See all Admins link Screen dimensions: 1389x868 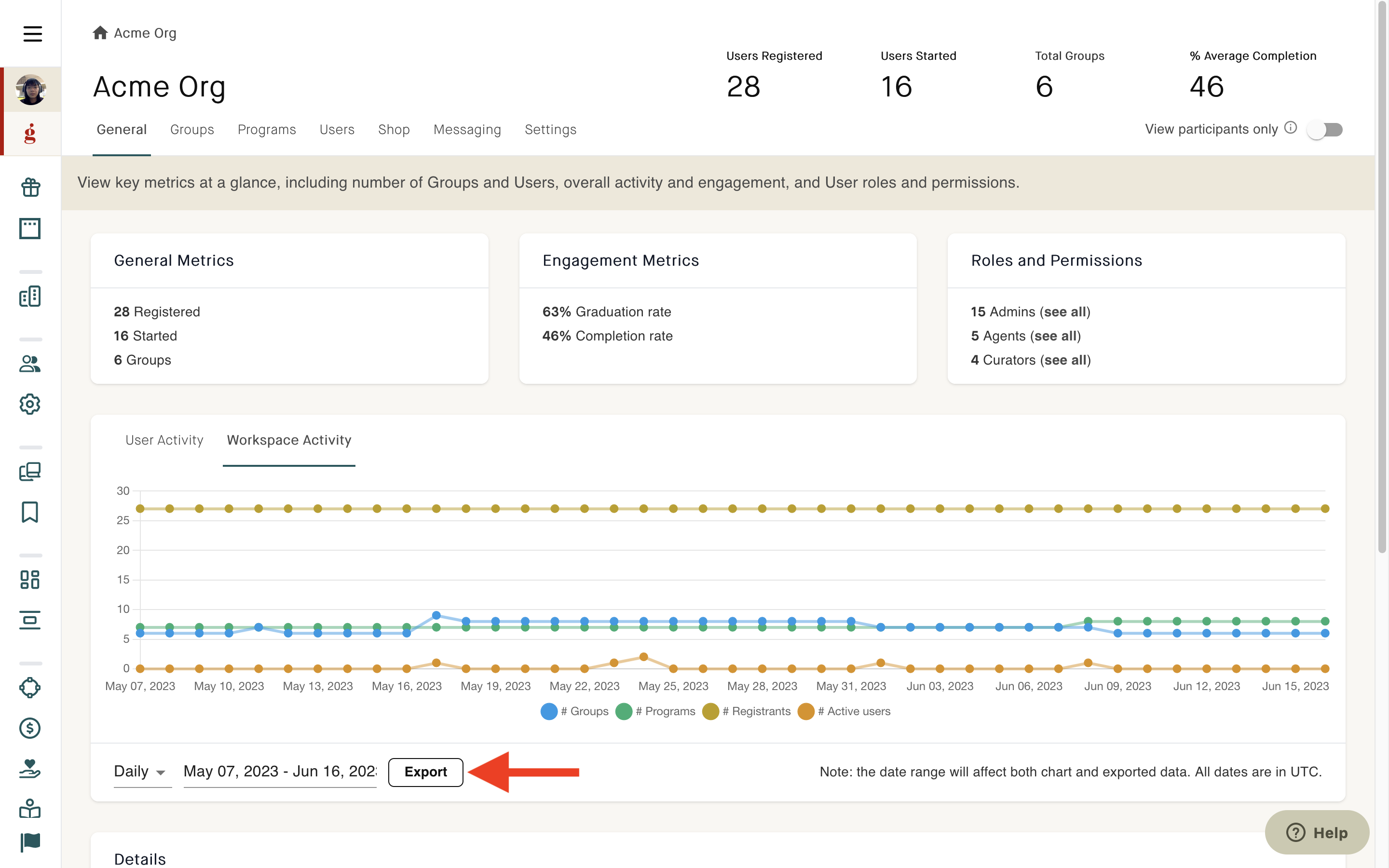point(1066,312)
